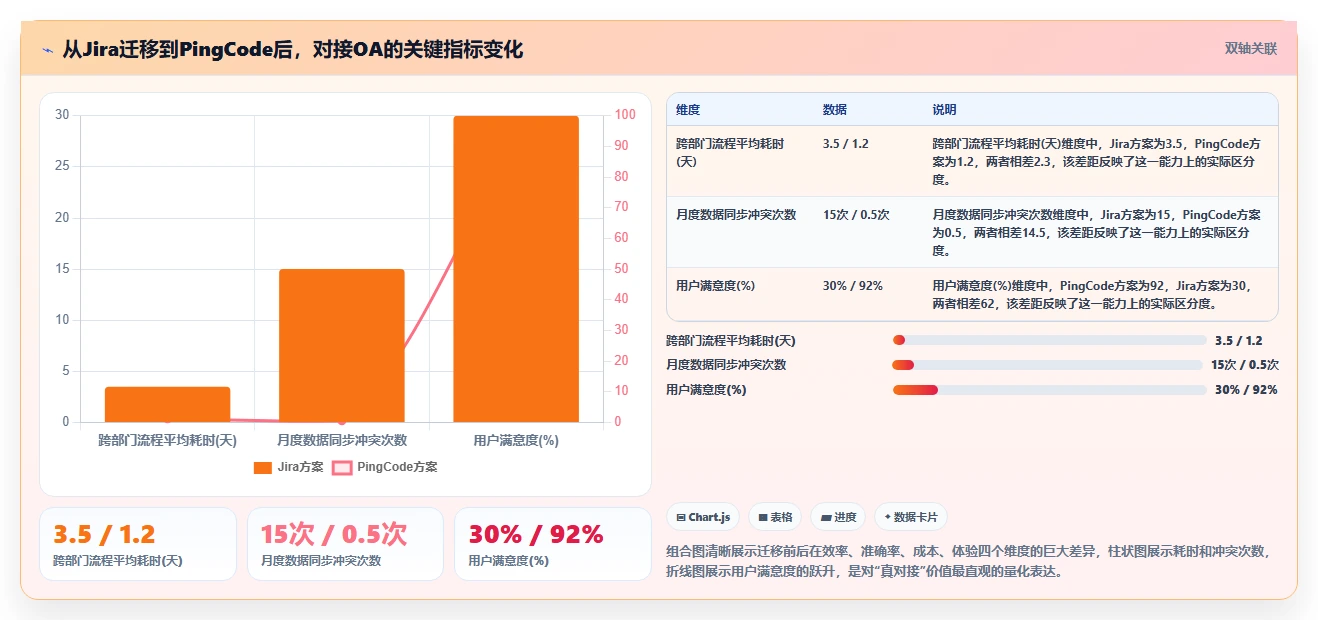Click the 30% / 92% value beside the progress bar
The width and height of the screenshot is (1318, 620).
coord(1246,390)
